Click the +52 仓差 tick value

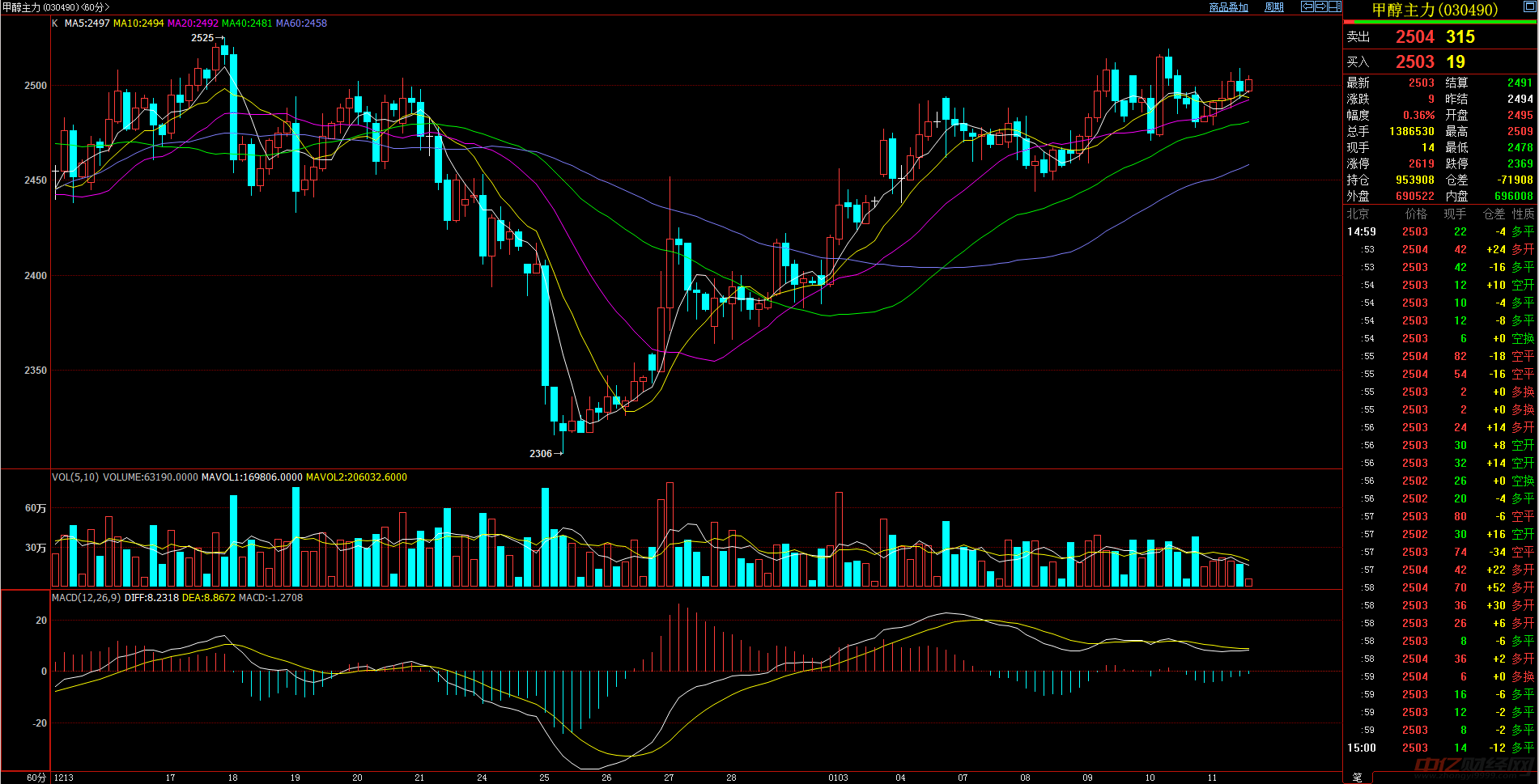[x=1496, y=588]
